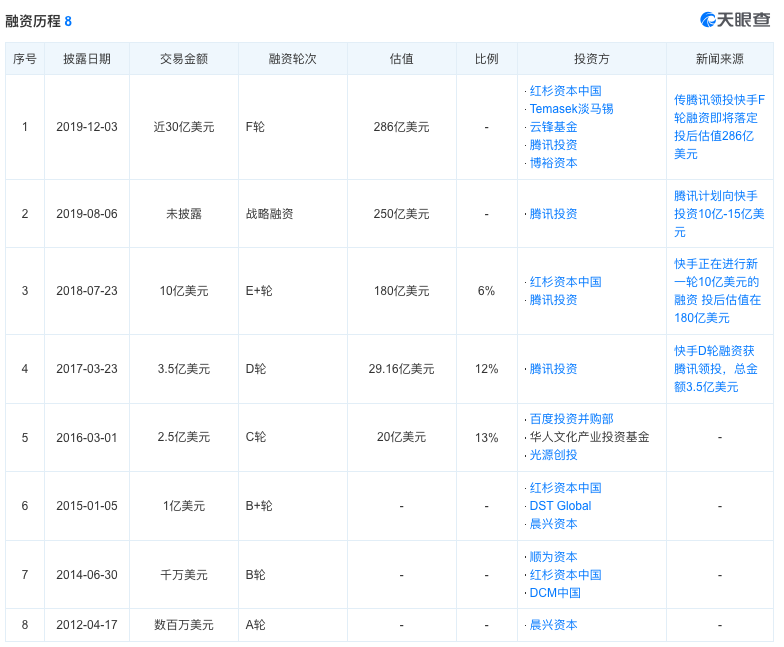Open investor 光源创投
The height and width of the screenshot is (647, 784).
tap(553, 455)
